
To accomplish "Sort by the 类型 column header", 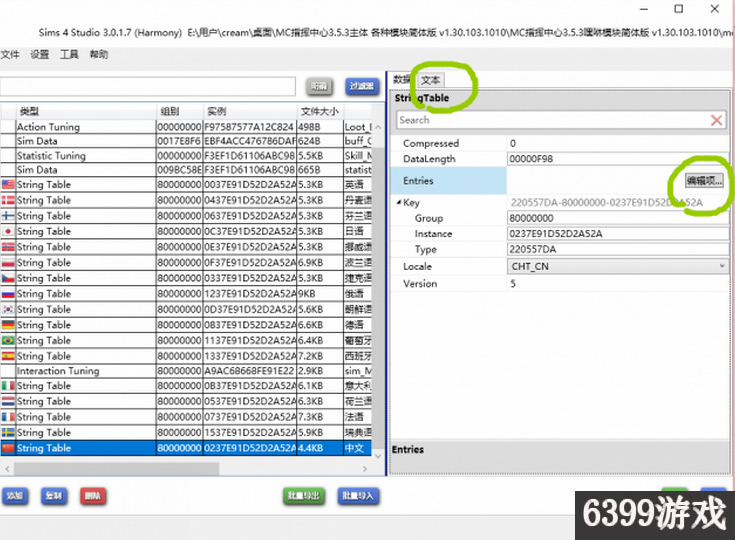I will pos(86,112).
